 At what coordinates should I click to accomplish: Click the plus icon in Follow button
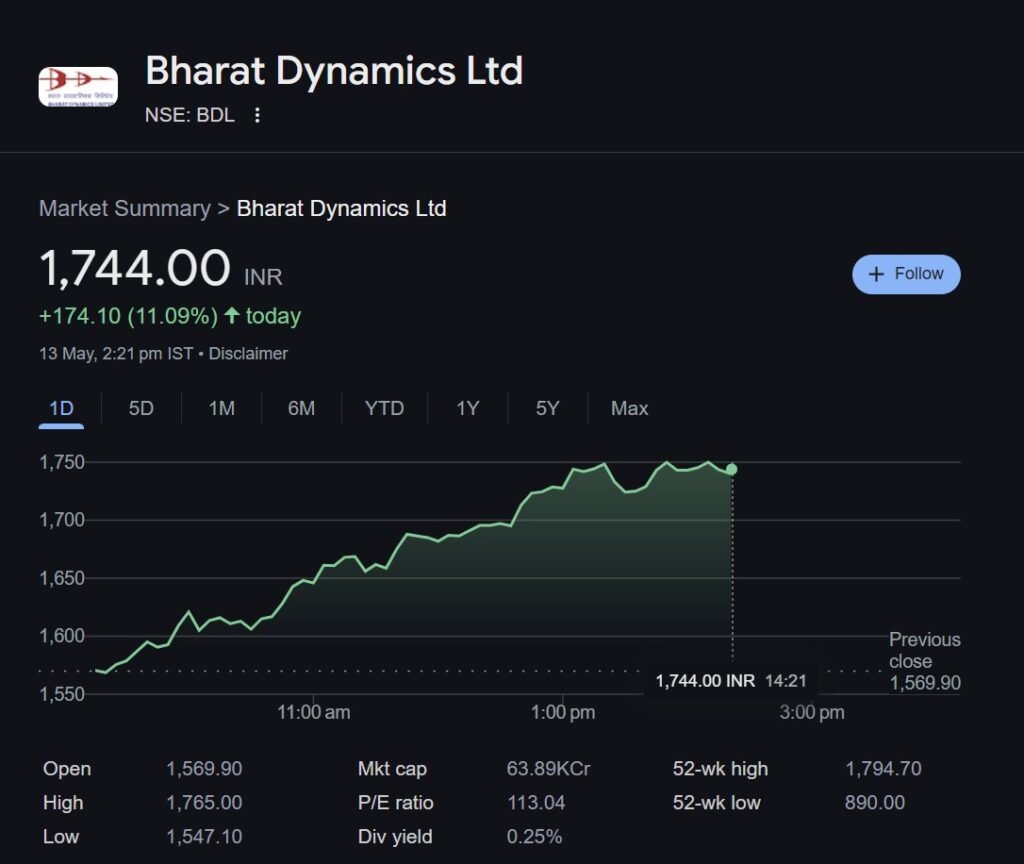tap(876, 274)
